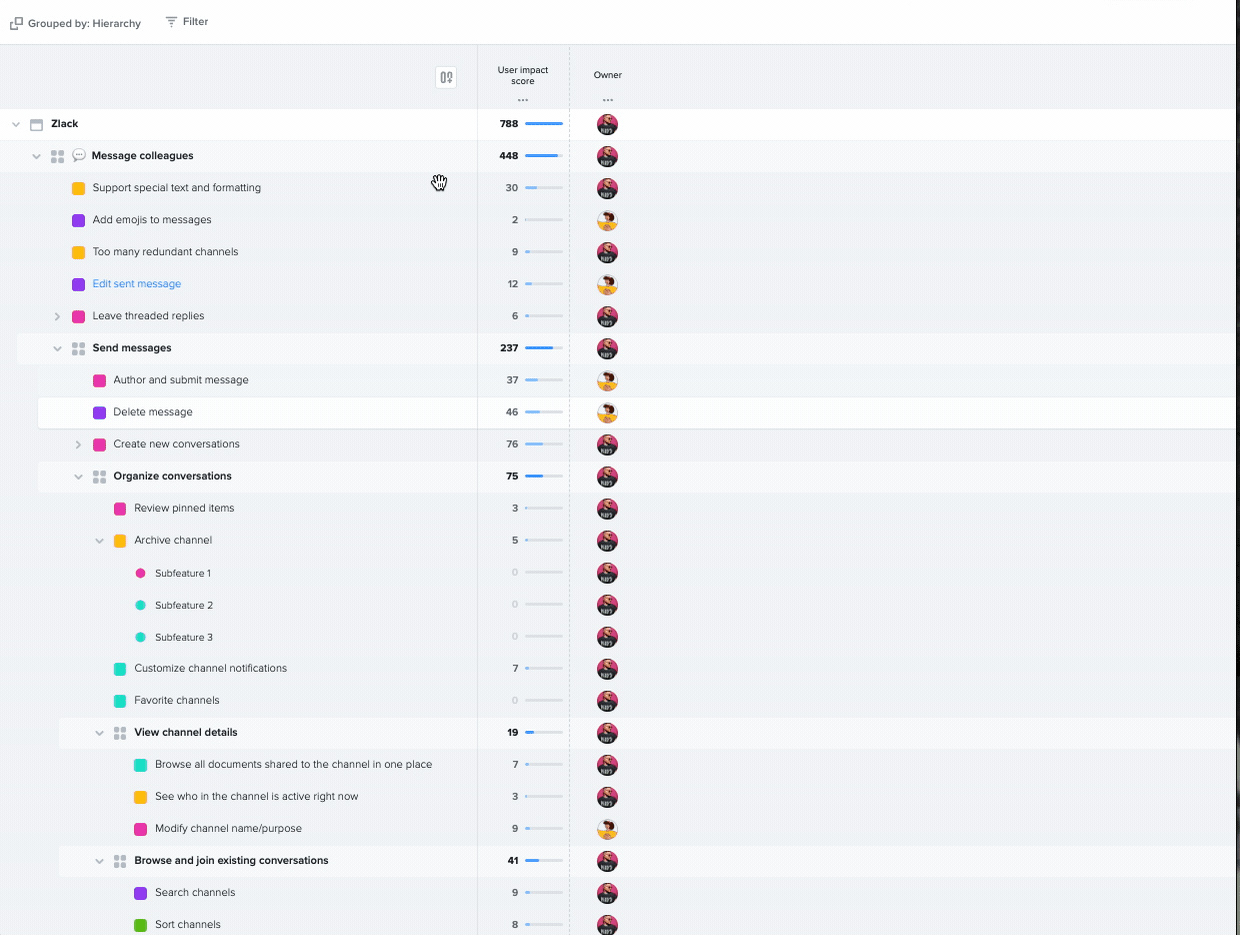Viewport: 1240px width, 935px height.
Task: Click the speech bubble icon beside Message colleagues
Action: click(x=79, y=156)
